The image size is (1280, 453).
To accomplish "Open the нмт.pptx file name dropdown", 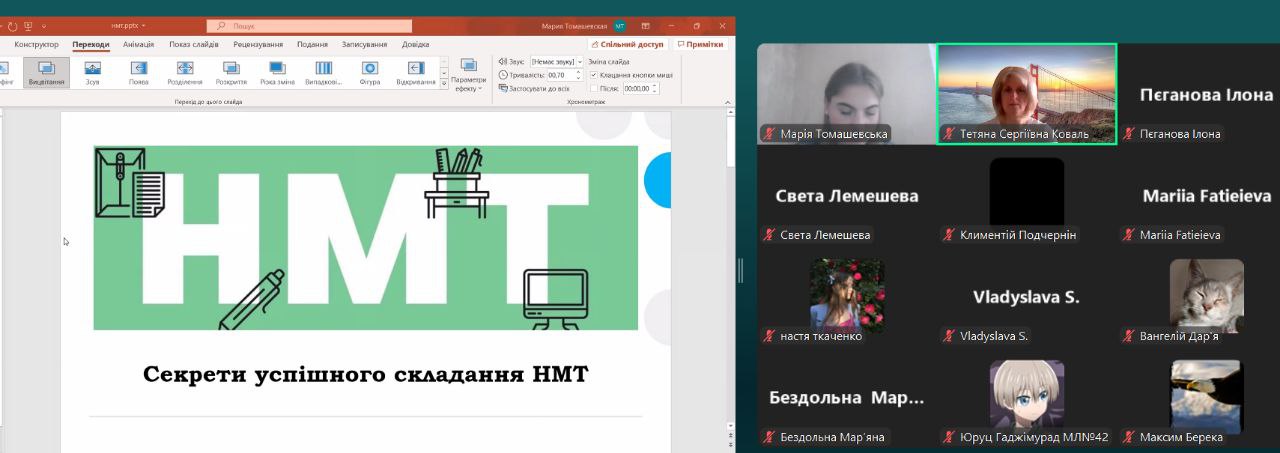I will [127, 25].
